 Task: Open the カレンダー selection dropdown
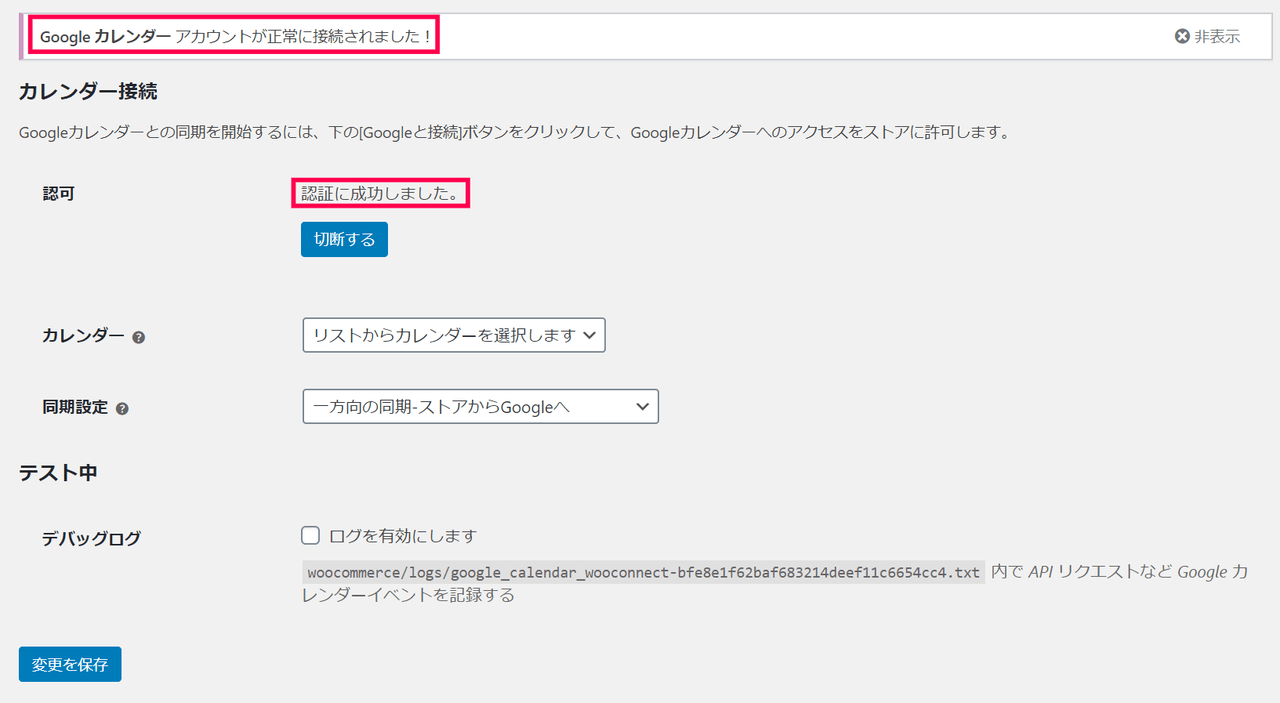454,335
